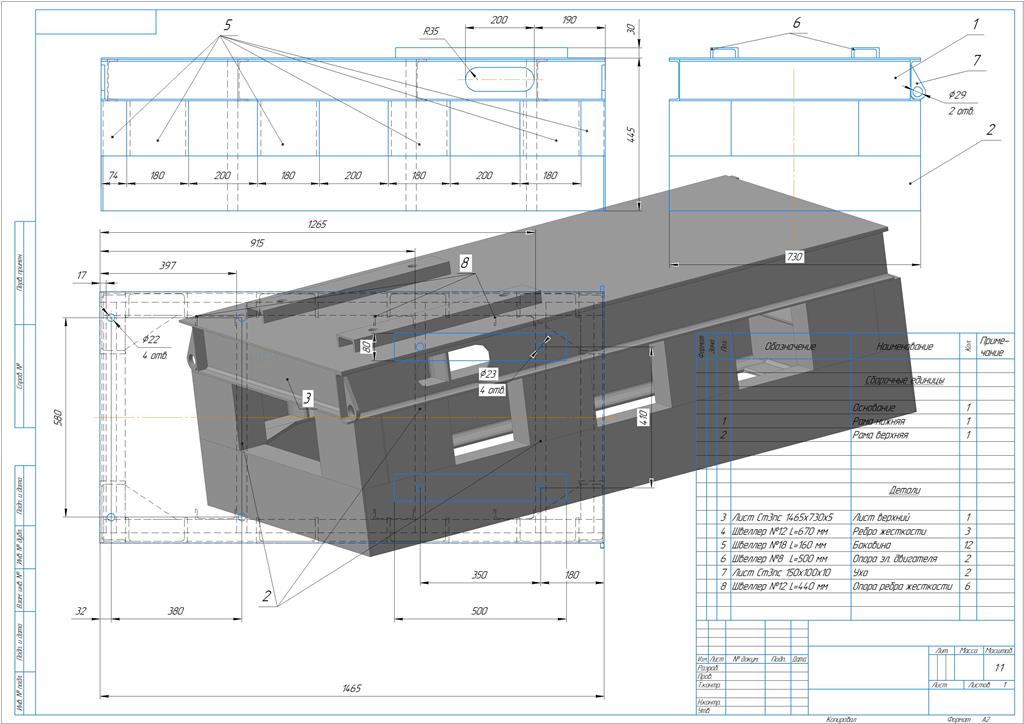Click 'Швеллер №12 L=440 мм' cell
The height and width of the screenshot is (724, 1024).
779,586
